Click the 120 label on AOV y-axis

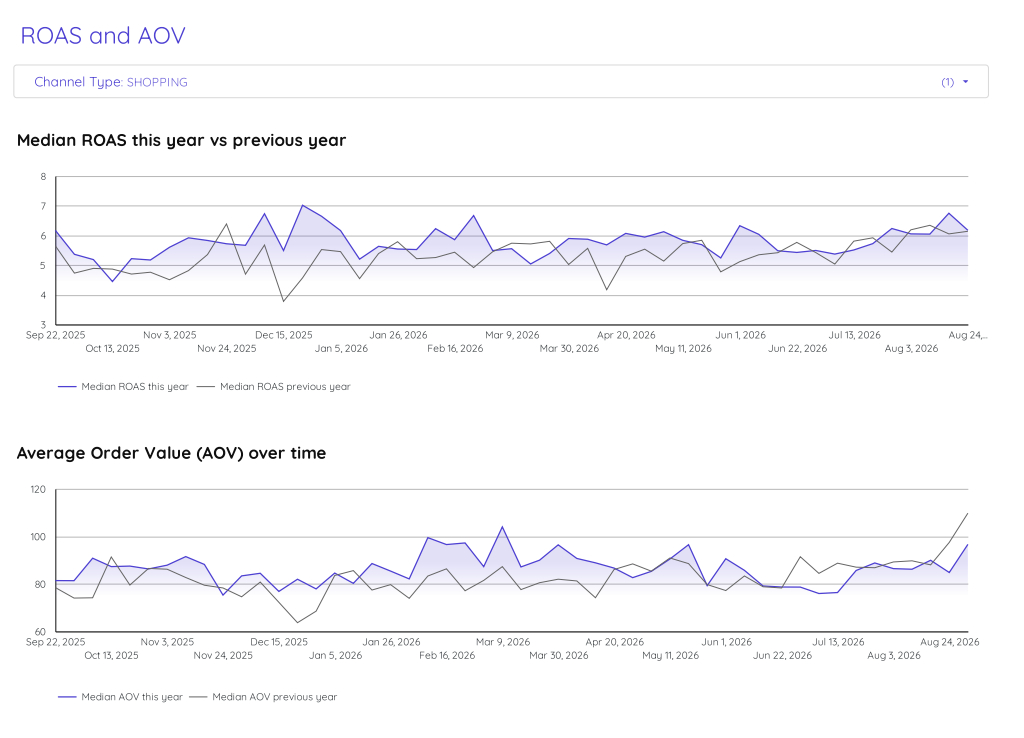tap(38, 489)
